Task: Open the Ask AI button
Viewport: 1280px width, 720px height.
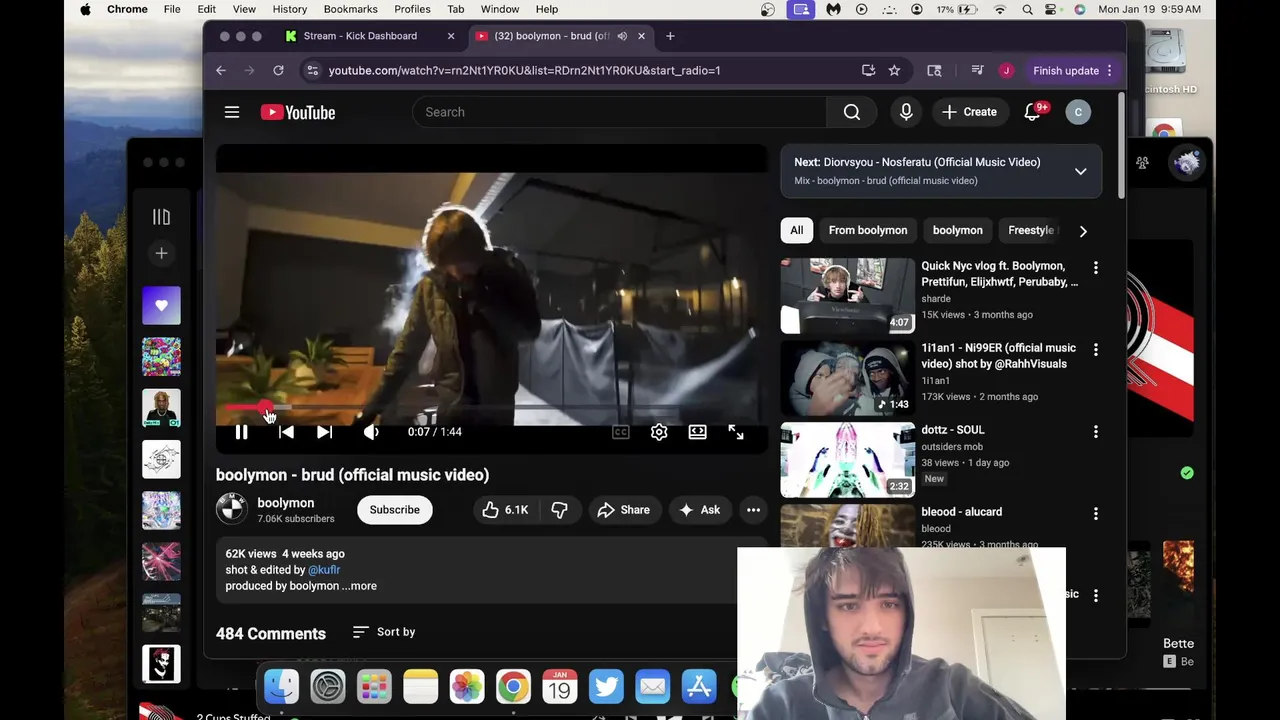Action: (x=700, y=510)
